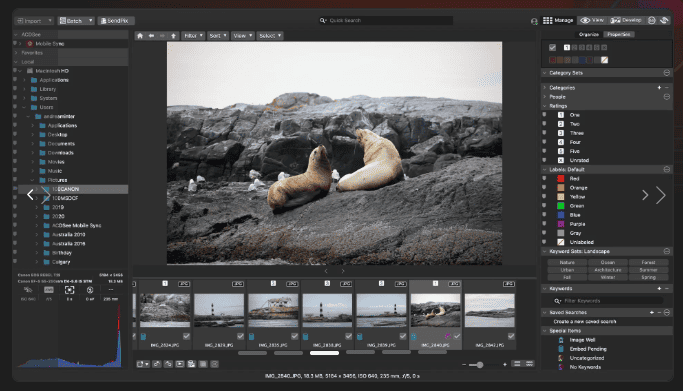Image resolution: width=683 pixels, height=391 pixels.
Task: Click Create a new saved search
Action: coord(585,321)
